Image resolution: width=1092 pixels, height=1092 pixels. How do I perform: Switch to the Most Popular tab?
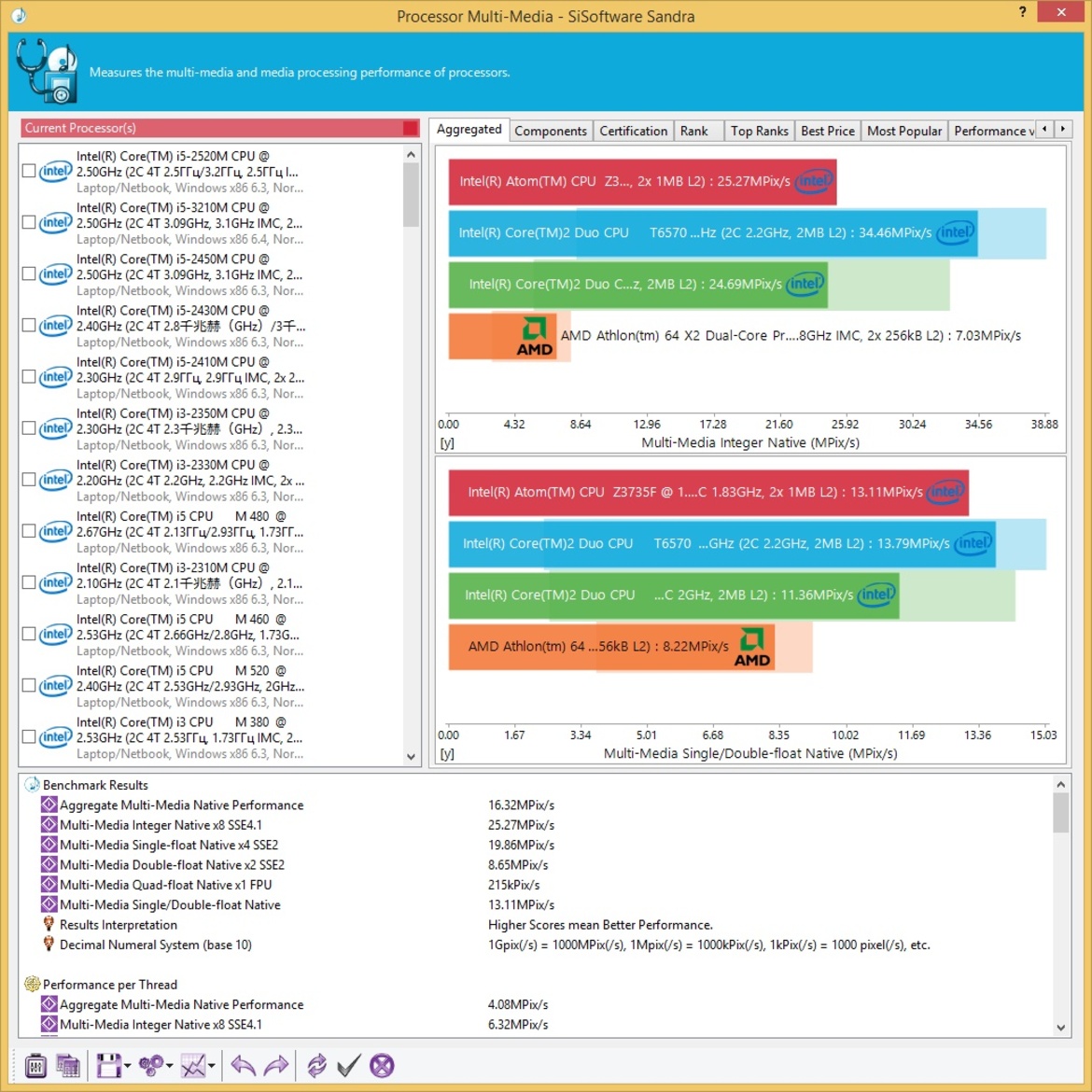pos(904,131)
